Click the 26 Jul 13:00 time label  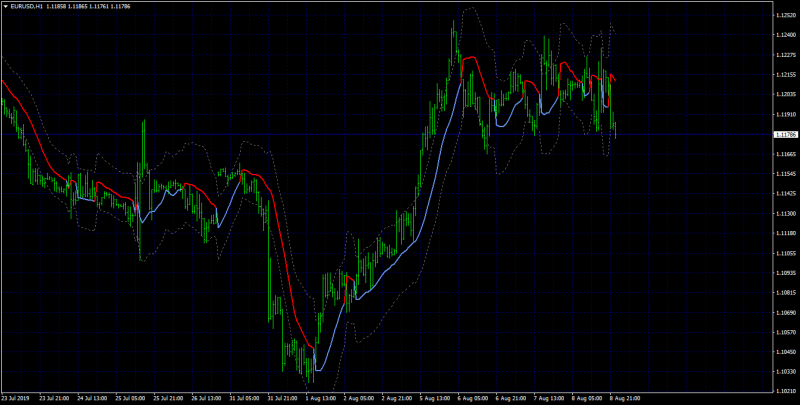point(206,398)
